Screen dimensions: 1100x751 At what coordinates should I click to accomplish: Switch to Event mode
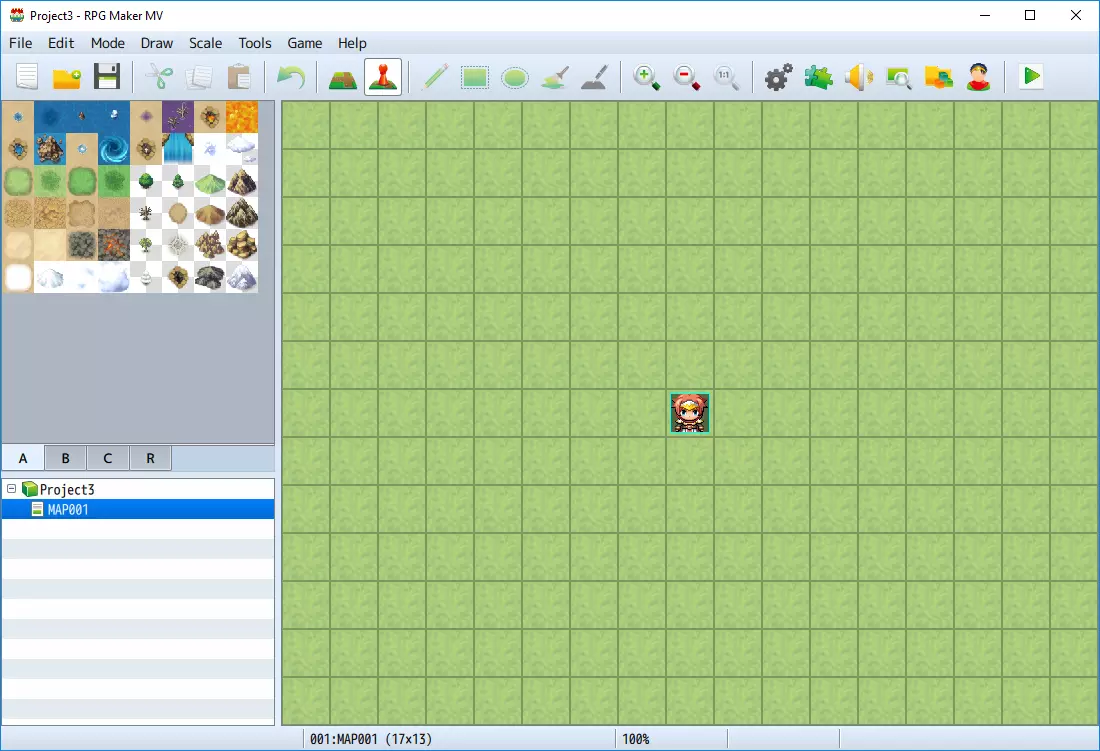tap(383, 76)
